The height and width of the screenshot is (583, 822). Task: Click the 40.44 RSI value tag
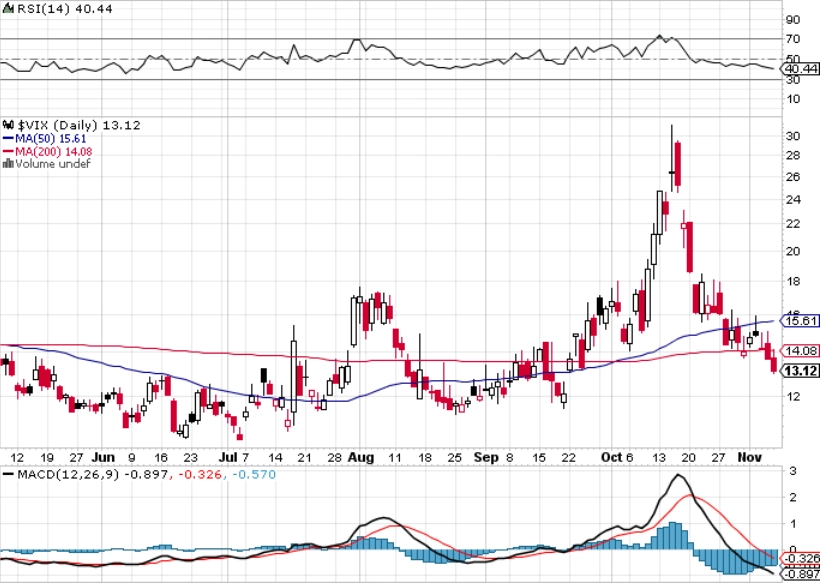[800, 69]
